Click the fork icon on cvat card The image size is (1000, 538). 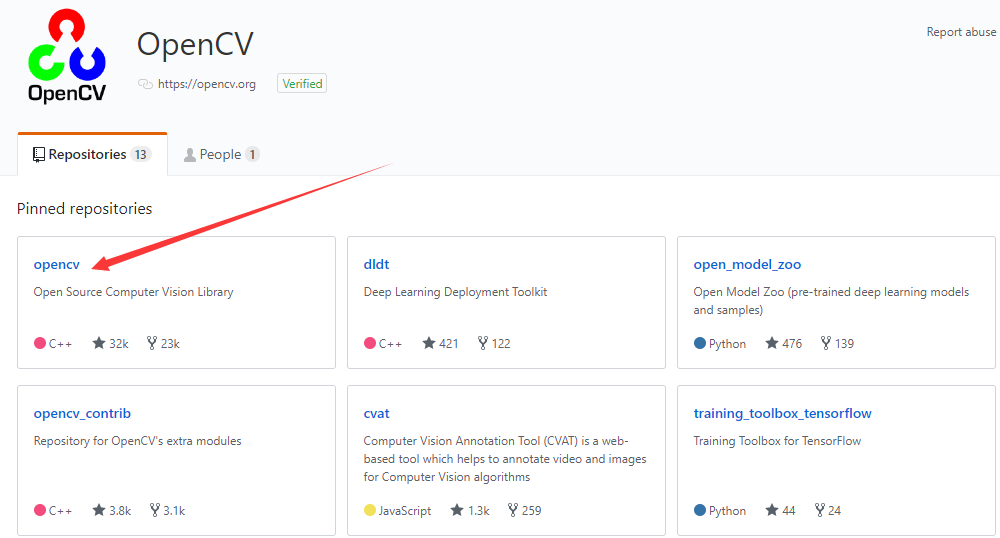(x=513, y=510)
